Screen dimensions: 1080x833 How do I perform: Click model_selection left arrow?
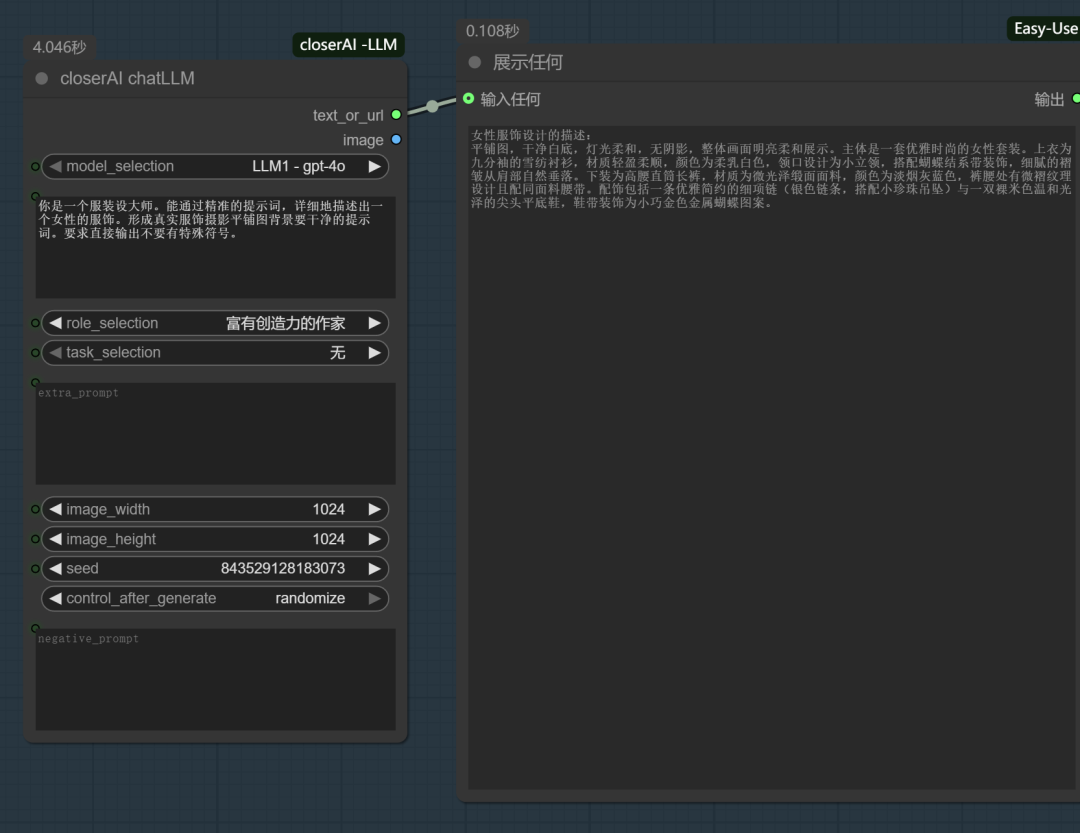[x=55, y=166]
